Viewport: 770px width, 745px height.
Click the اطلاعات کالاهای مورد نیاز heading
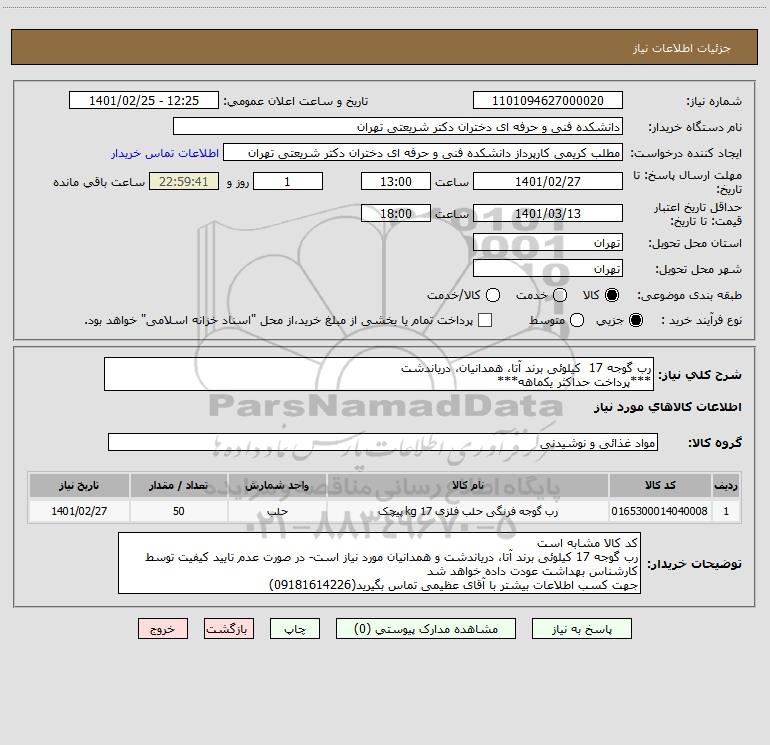(667, 407)
